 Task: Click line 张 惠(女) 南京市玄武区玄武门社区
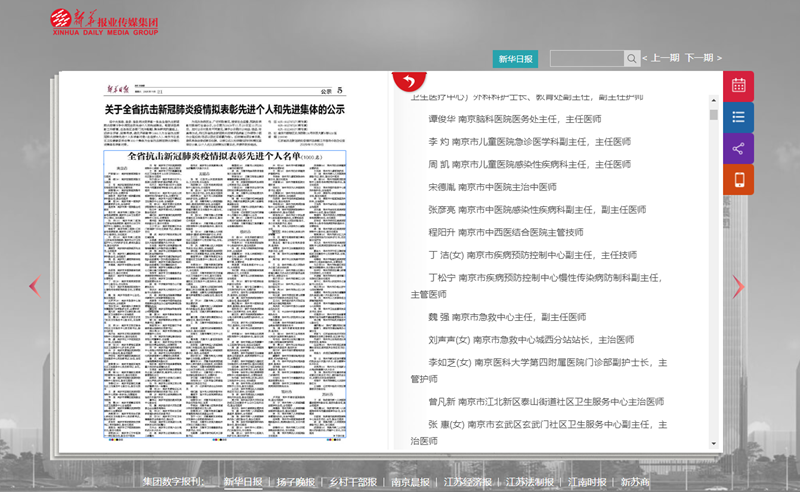539,432
